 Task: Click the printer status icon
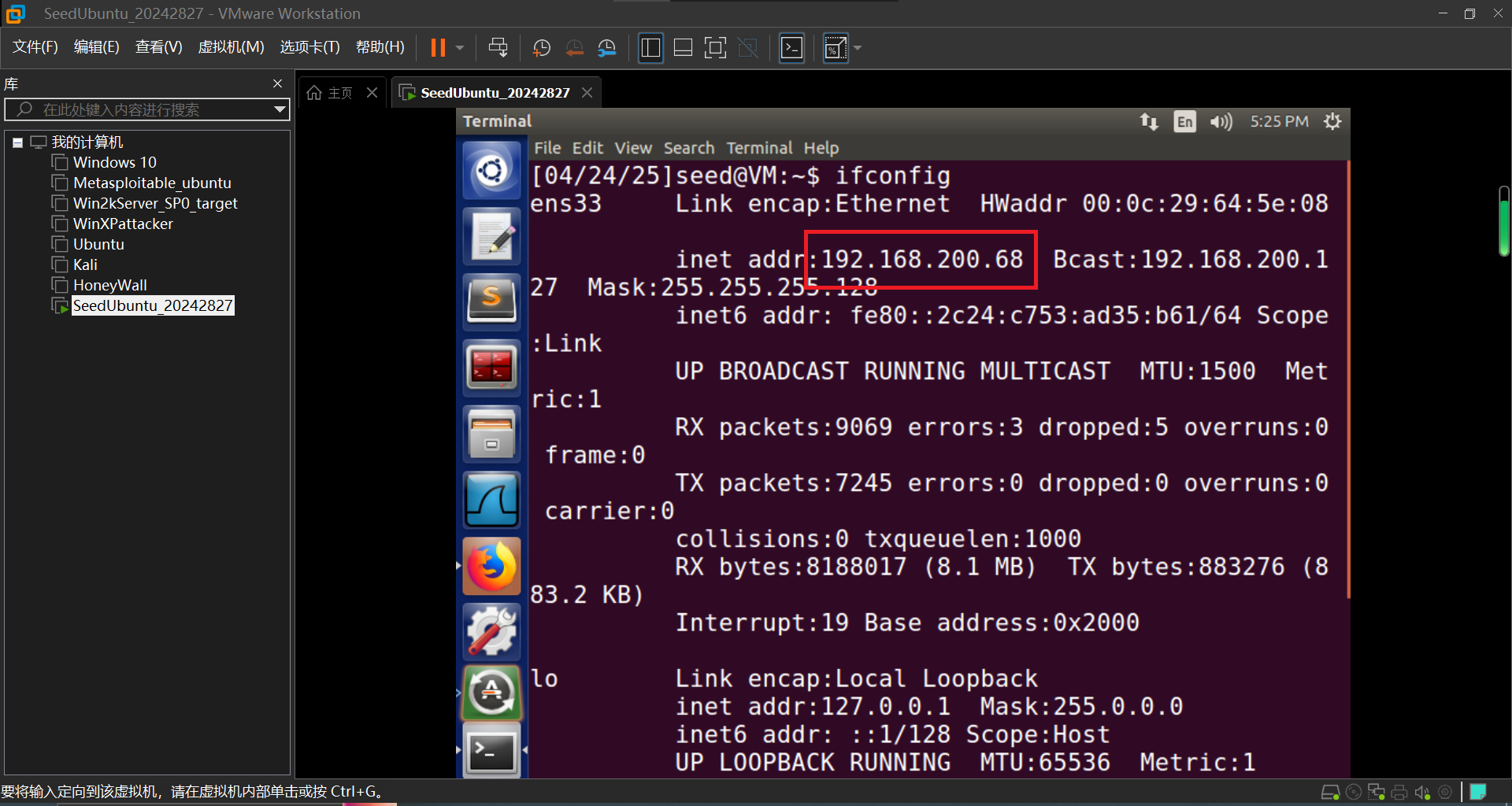[1399, 793]
